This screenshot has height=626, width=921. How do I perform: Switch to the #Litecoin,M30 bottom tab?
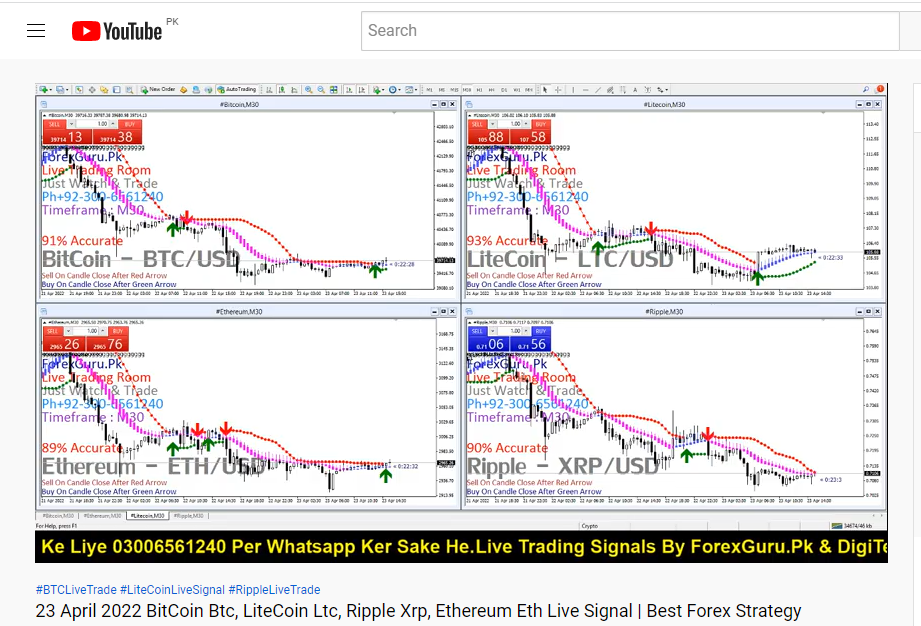[147, 516]
